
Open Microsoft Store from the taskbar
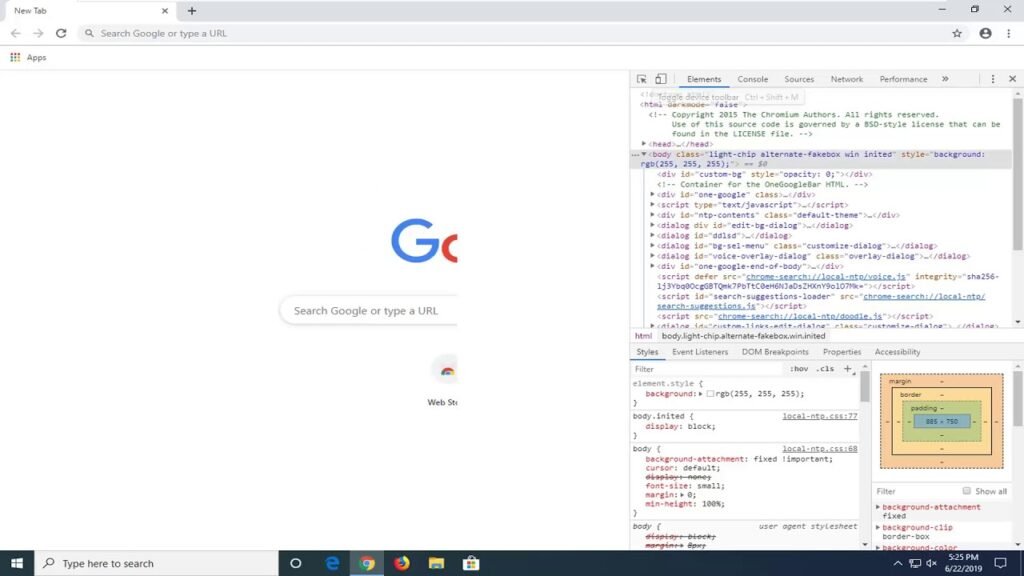click(471, 563)
